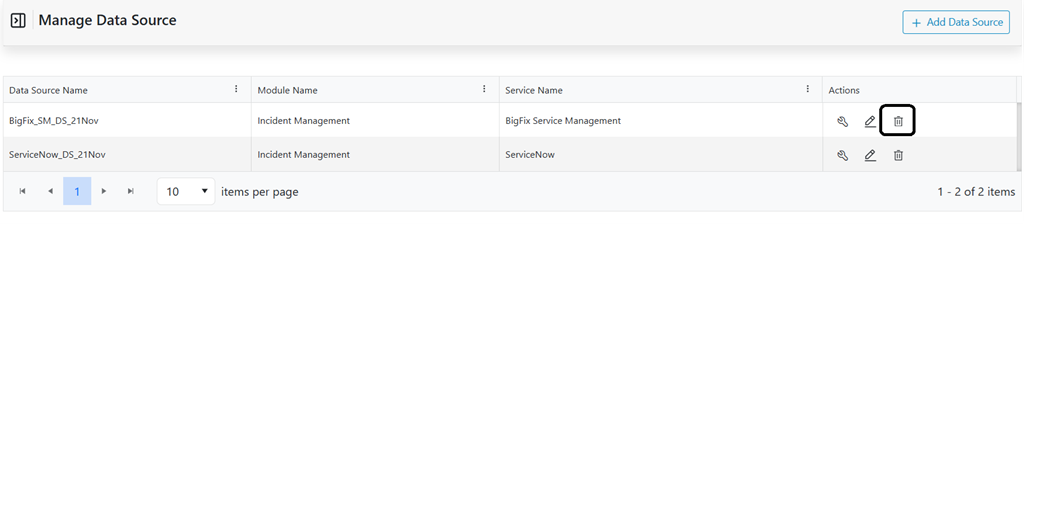
Task: Go to the last page
Action: coord(131,191)
